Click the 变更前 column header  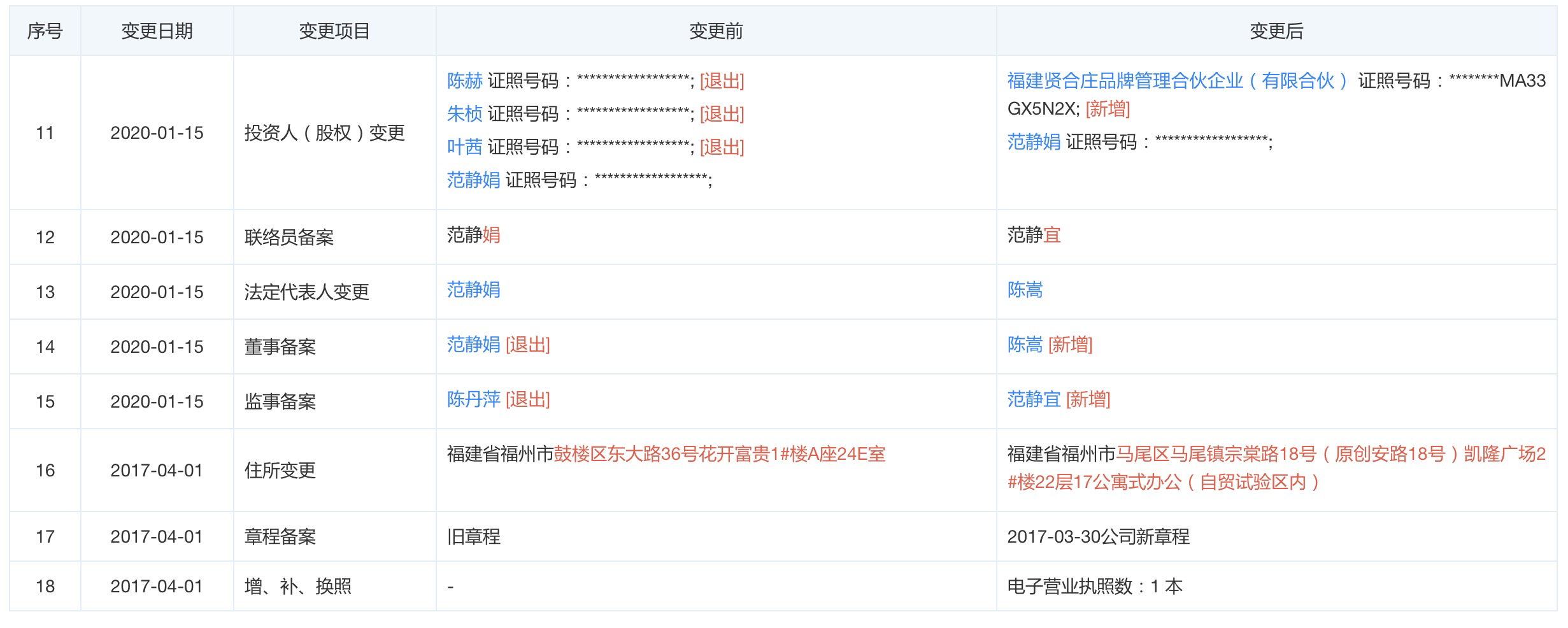[x=716, y=31]
